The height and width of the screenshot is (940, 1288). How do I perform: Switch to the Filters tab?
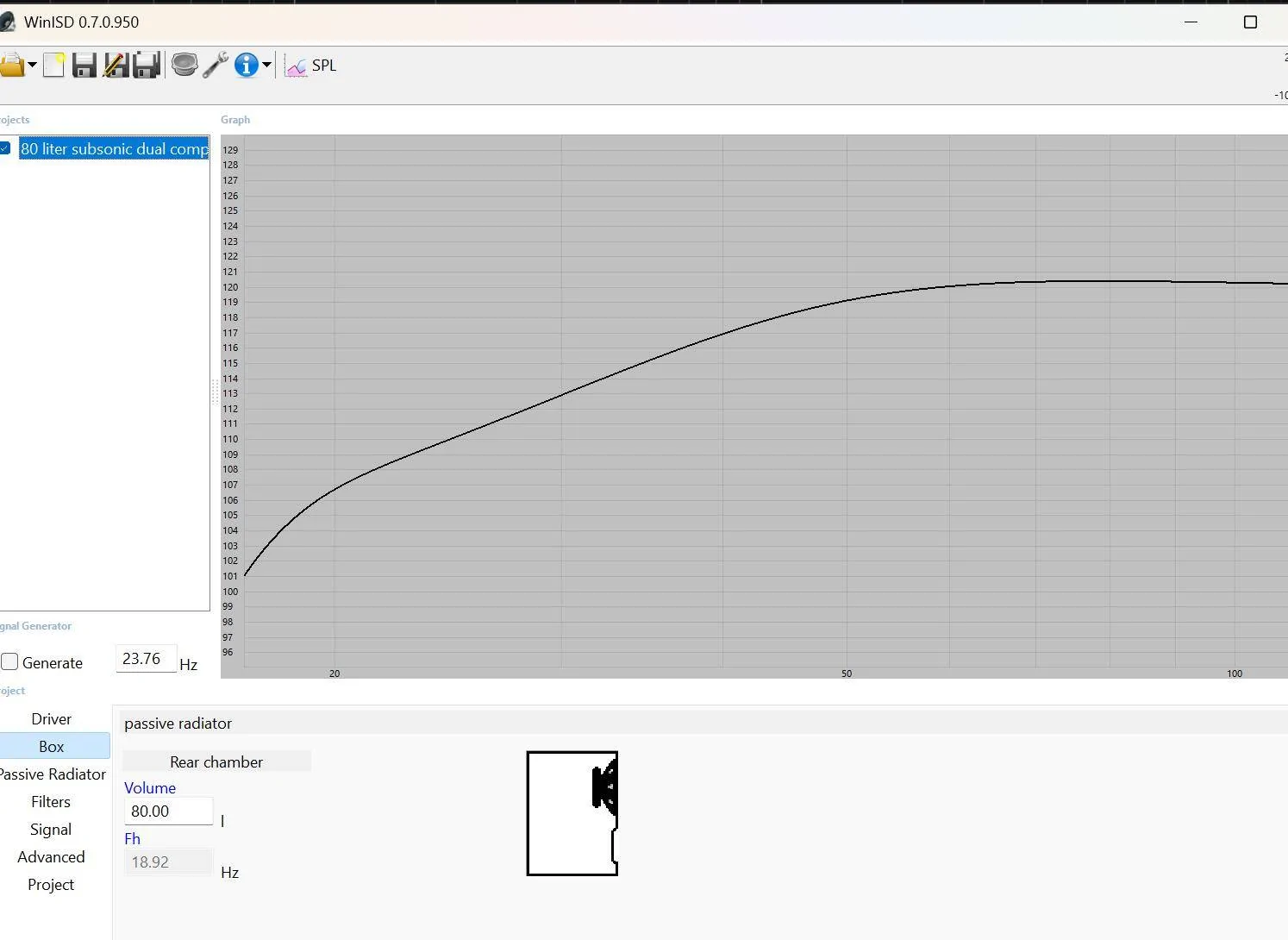point(52,801)
